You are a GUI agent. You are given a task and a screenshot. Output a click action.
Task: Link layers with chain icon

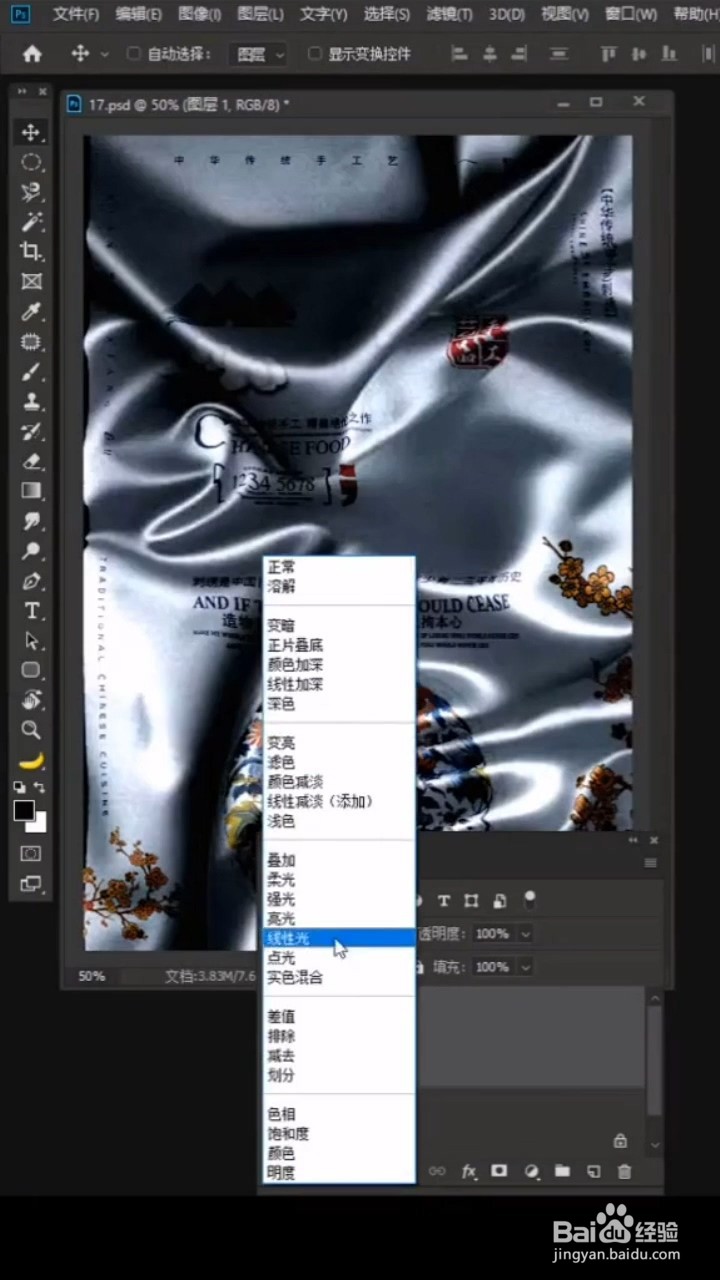click(437, 1171)
